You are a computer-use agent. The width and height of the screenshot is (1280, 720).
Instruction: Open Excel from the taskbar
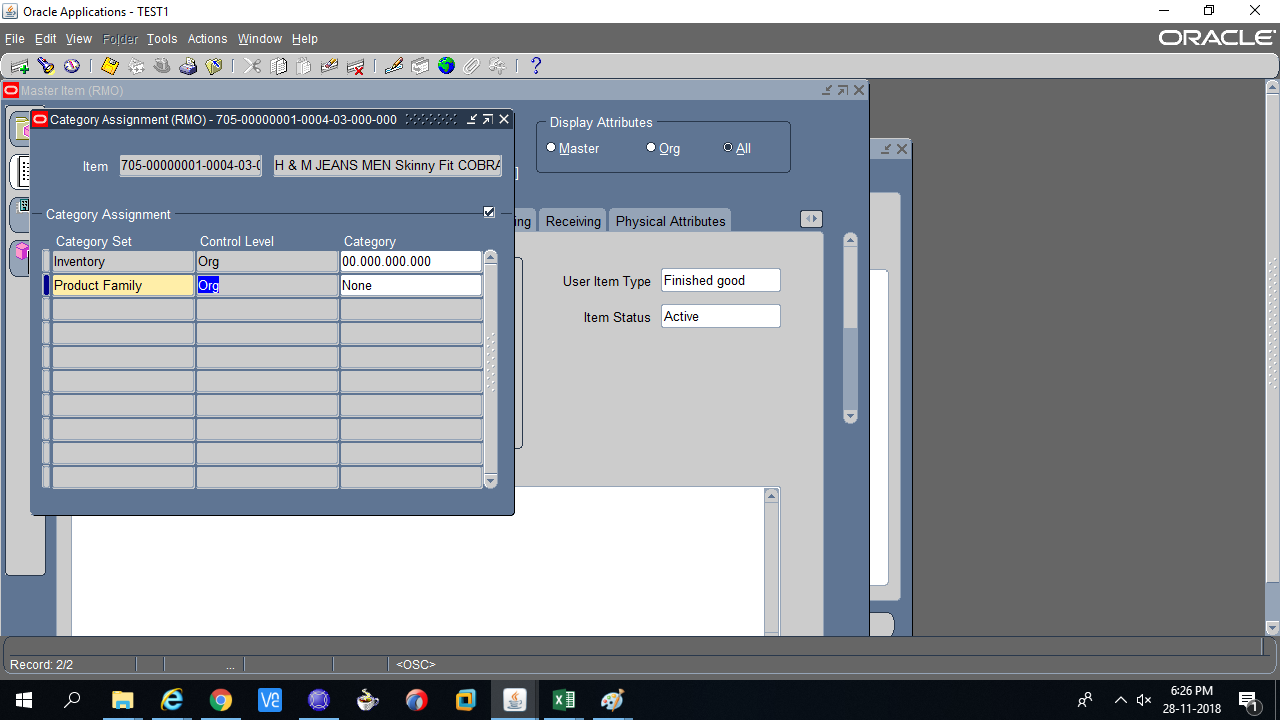click(563, 699)
